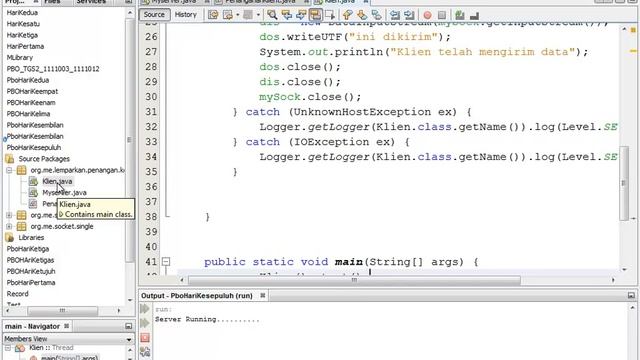The image size is (640, 360).
Task: Select MyServer.java in Projects tree
Action: click(x=64, y=193)
